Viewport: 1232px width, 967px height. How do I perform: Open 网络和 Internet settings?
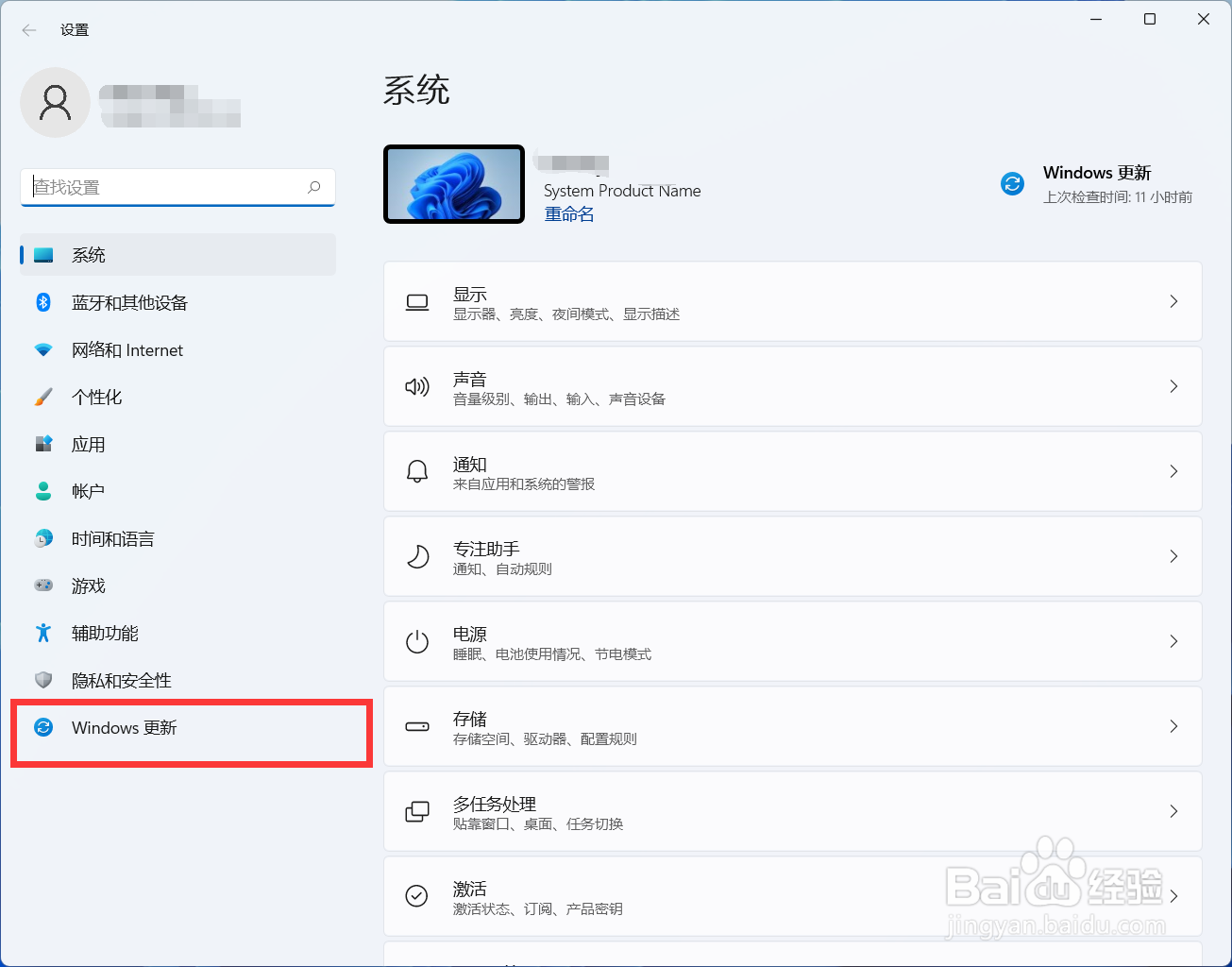177,349
